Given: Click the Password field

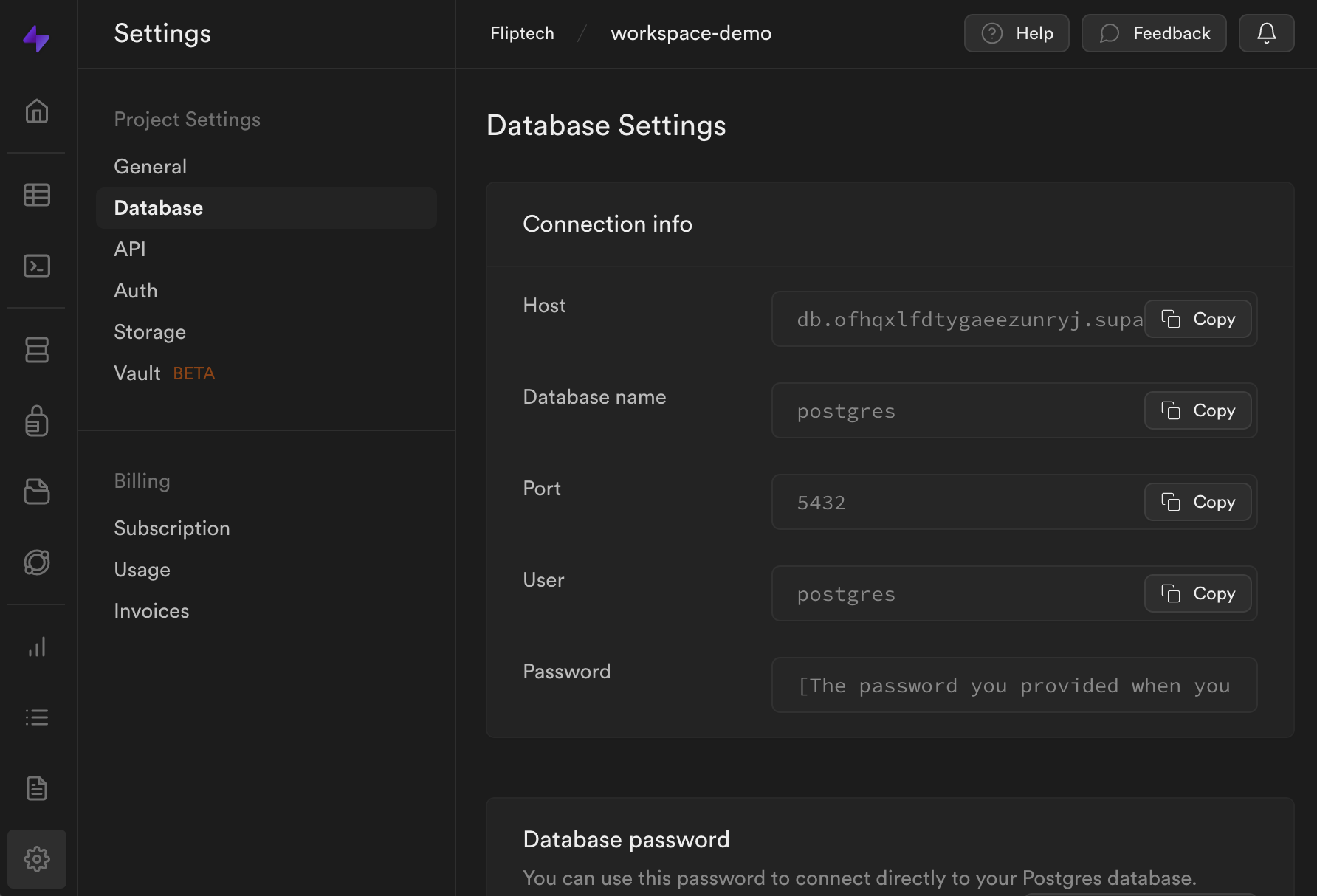Looking at the screenshot, I should tap(1014, 685).
